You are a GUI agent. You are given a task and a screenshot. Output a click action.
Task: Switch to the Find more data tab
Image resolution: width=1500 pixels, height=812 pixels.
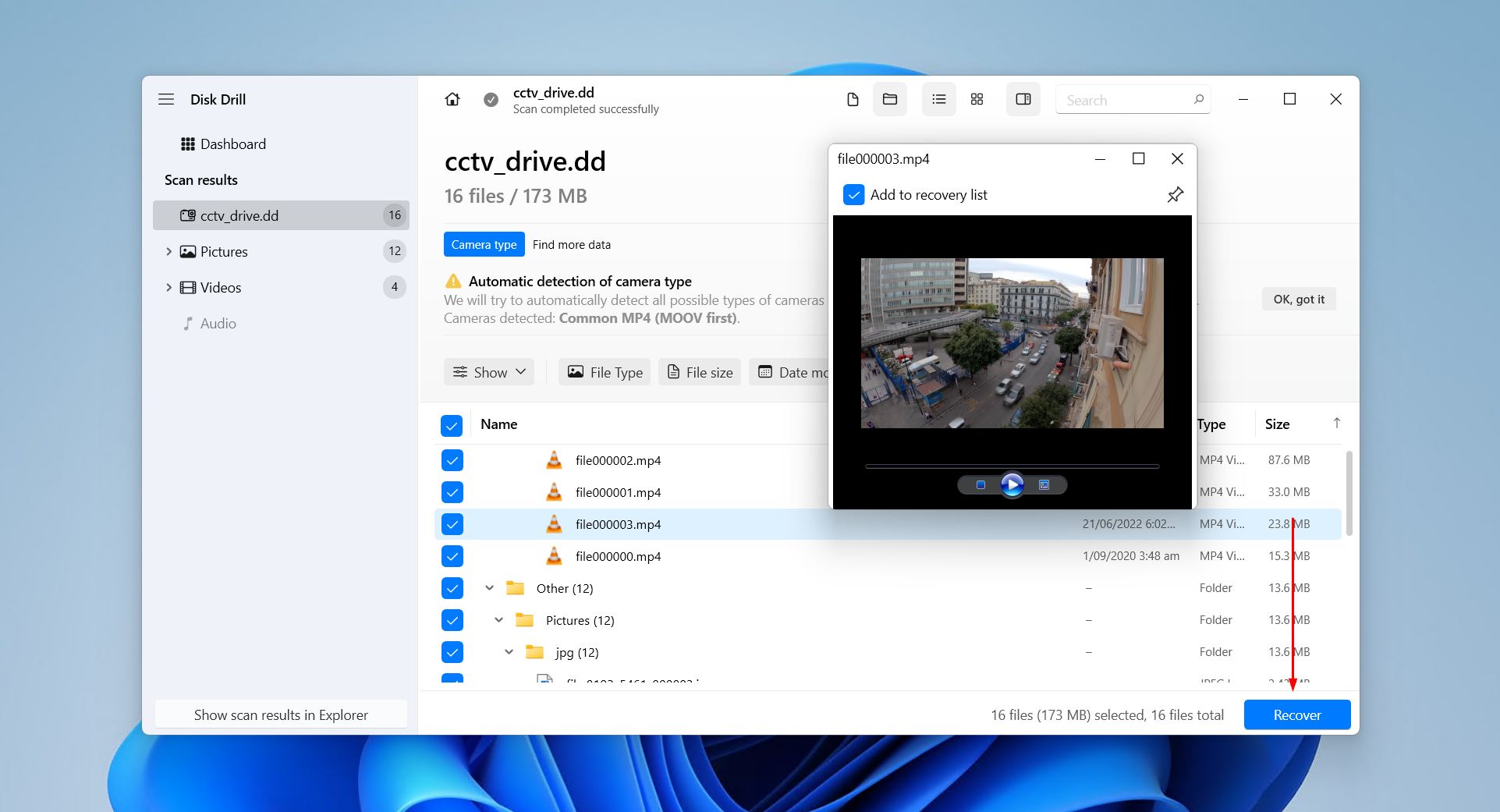(x=572, y=244)
